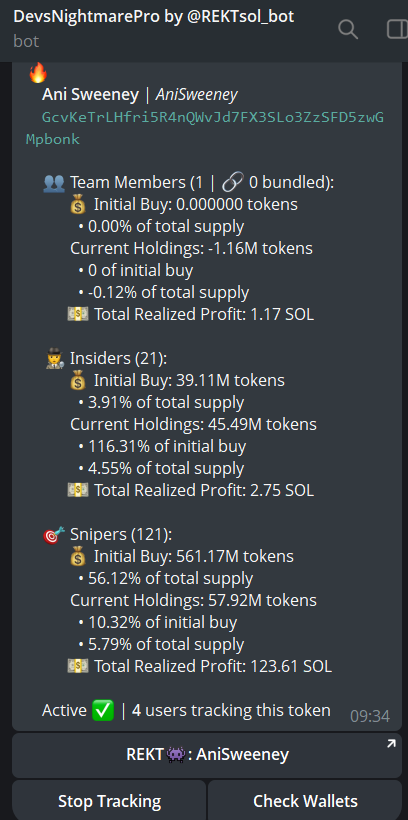Click the arrow on REKT button
The height and width of the screenshot is (820, 408).
pyautogui.click(x=391, y=744)
